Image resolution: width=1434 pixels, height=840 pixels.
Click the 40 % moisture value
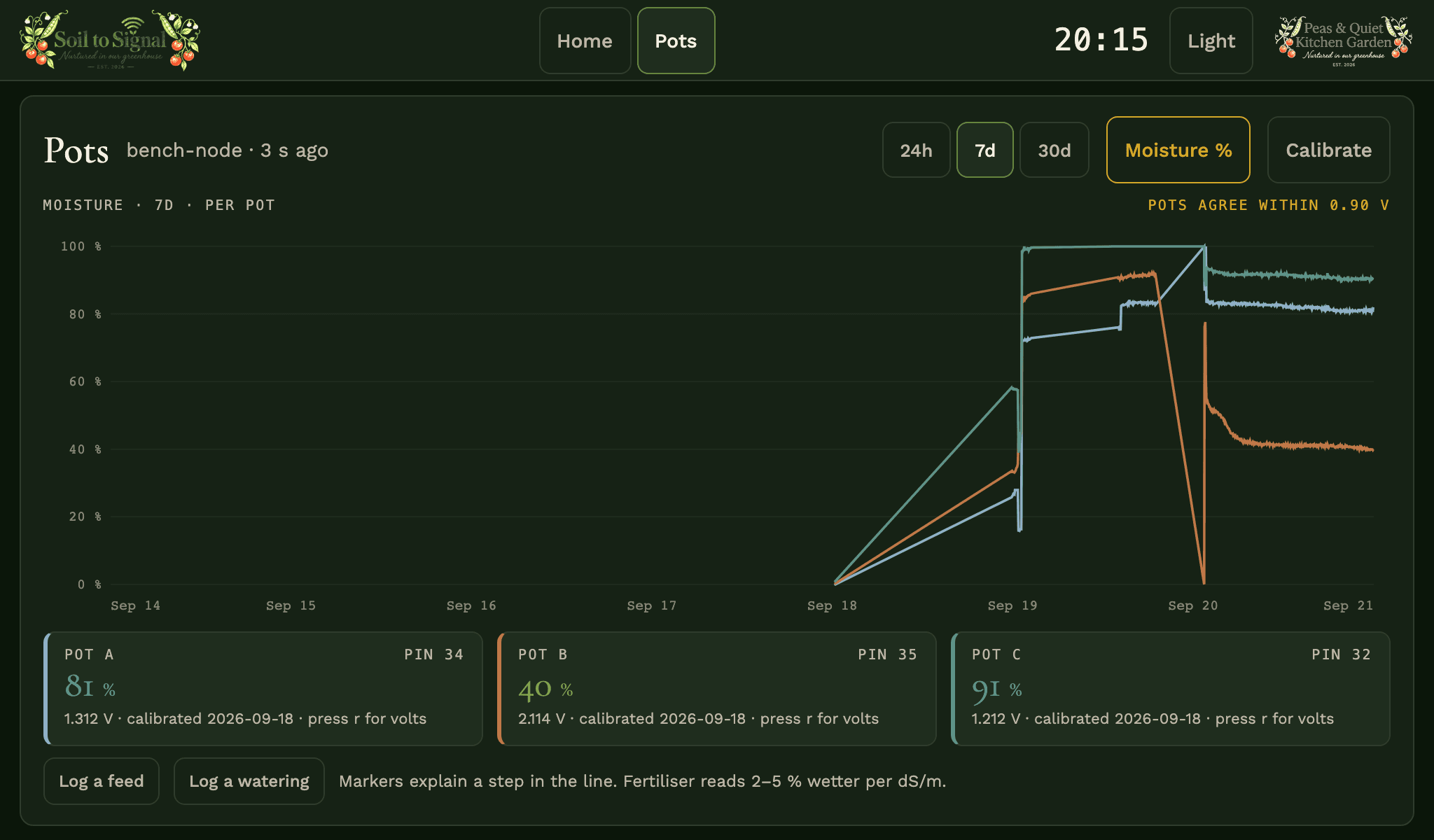tap(545, 689)
